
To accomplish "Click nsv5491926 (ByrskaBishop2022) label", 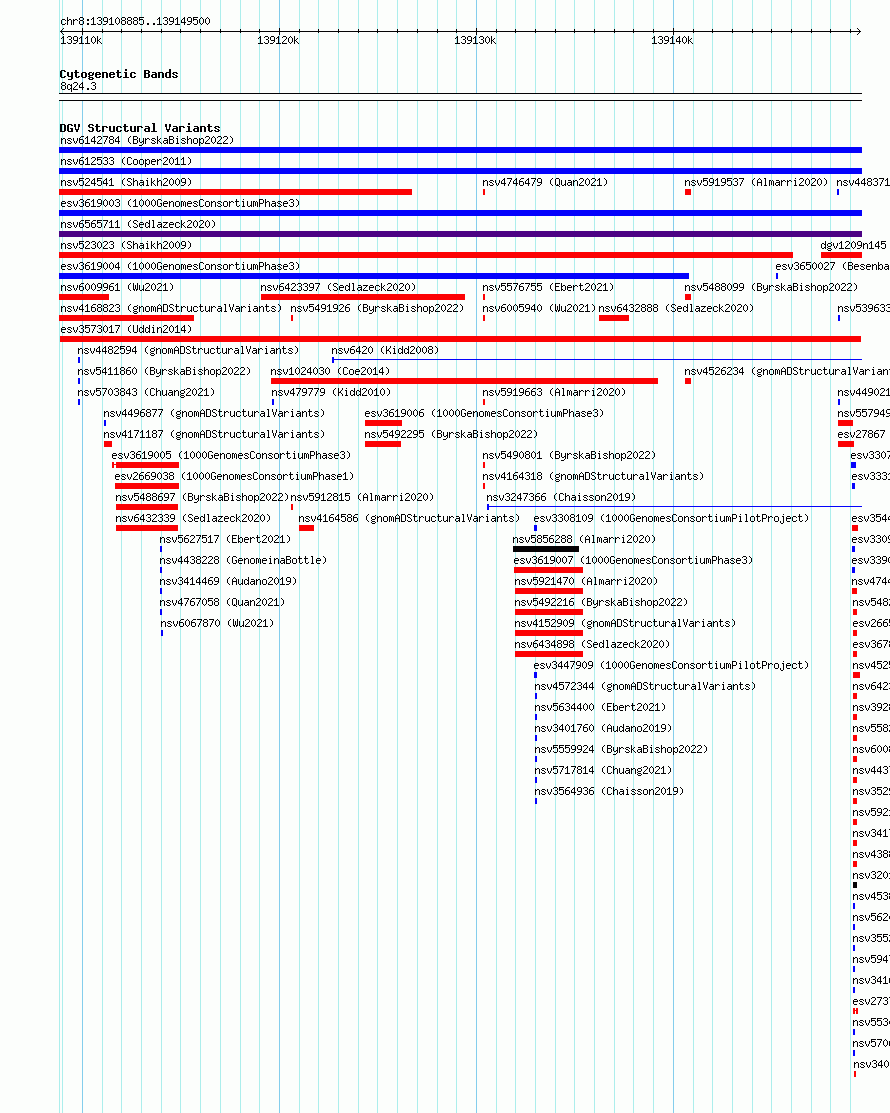I will [x=377, y=308].
